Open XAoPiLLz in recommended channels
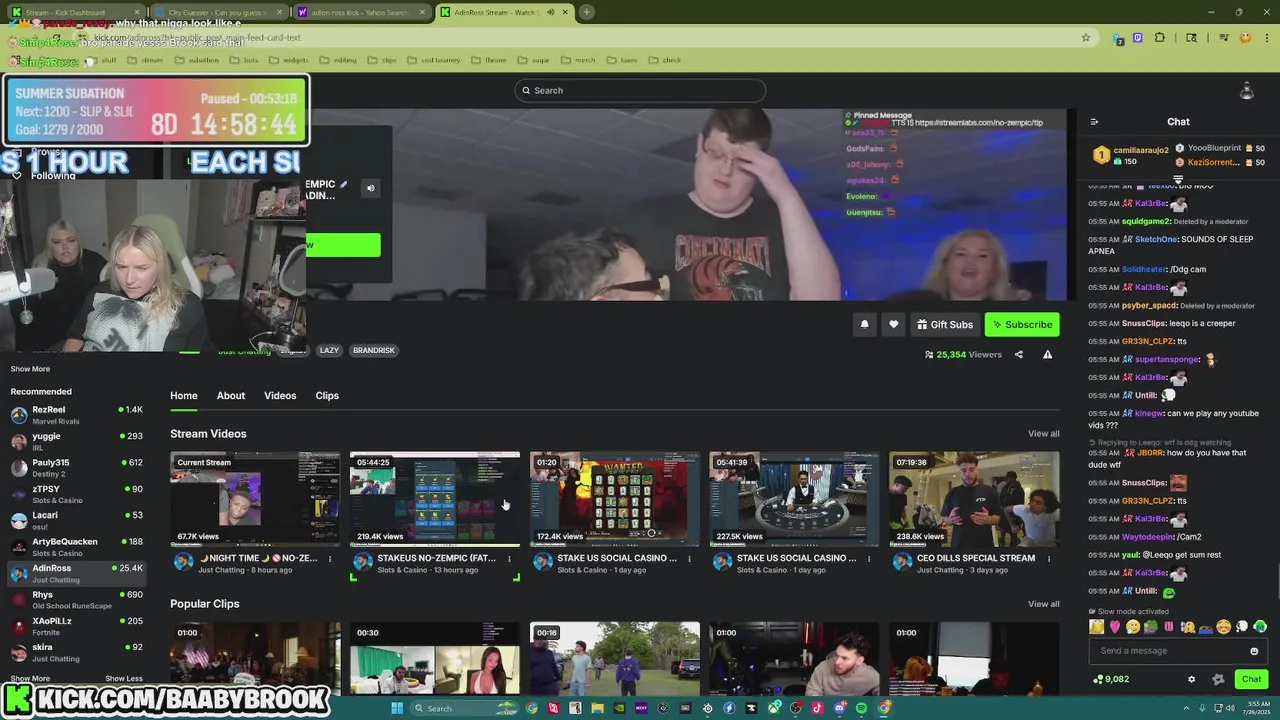Screen dimensions: 1280x720 click(x=76, y=626)
